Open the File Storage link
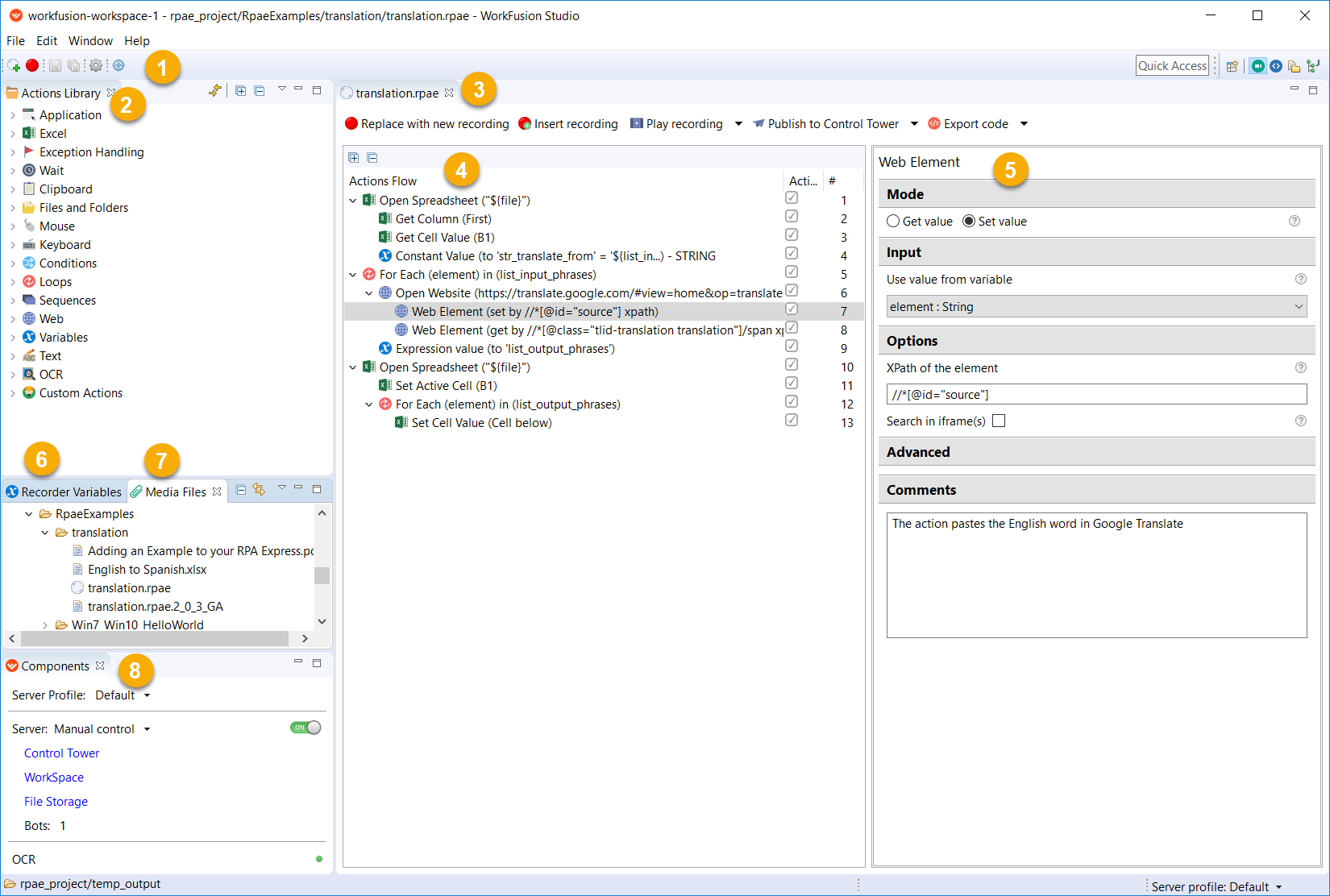The width and height of the screenshot is (1330, 896). 56,802
